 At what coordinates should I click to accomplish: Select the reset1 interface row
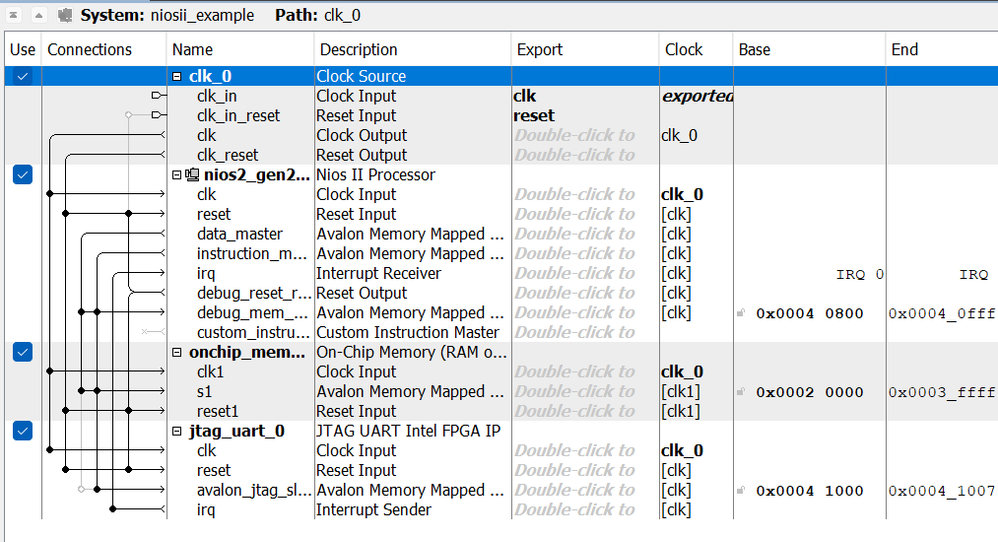click(218, 412)
